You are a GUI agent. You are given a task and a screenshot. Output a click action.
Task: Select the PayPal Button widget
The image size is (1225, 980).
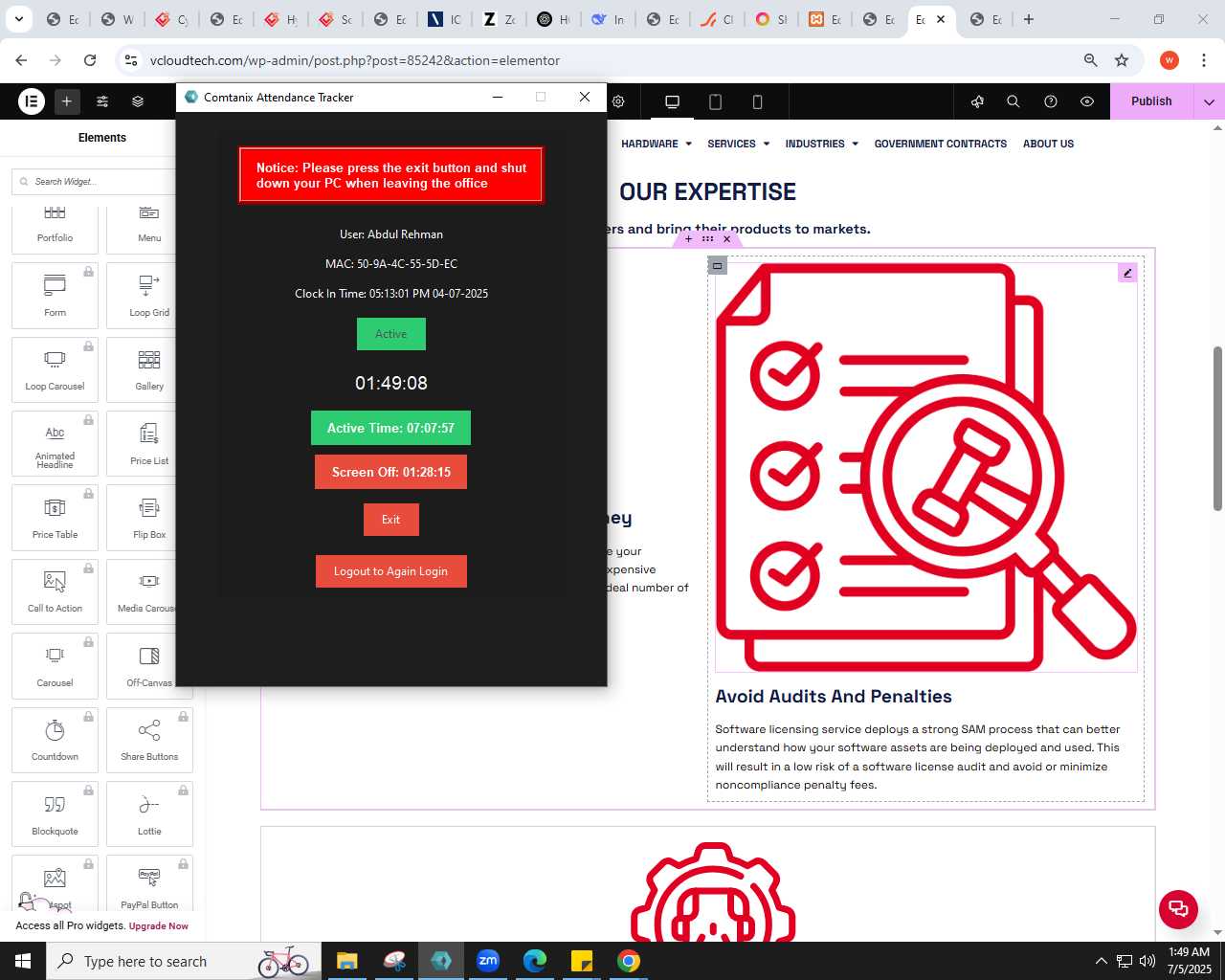[x=149, y=885]
